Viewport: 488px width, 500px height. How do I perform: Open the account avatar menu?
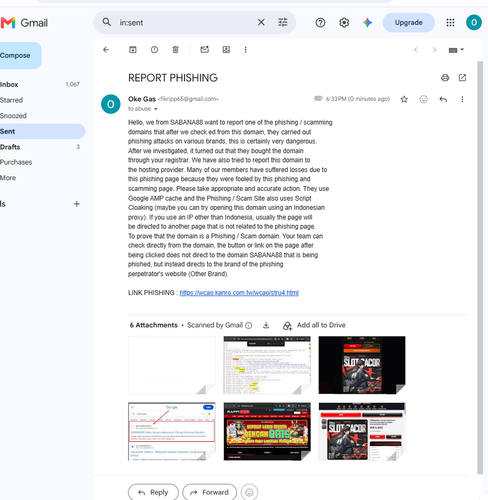(474, 23)
